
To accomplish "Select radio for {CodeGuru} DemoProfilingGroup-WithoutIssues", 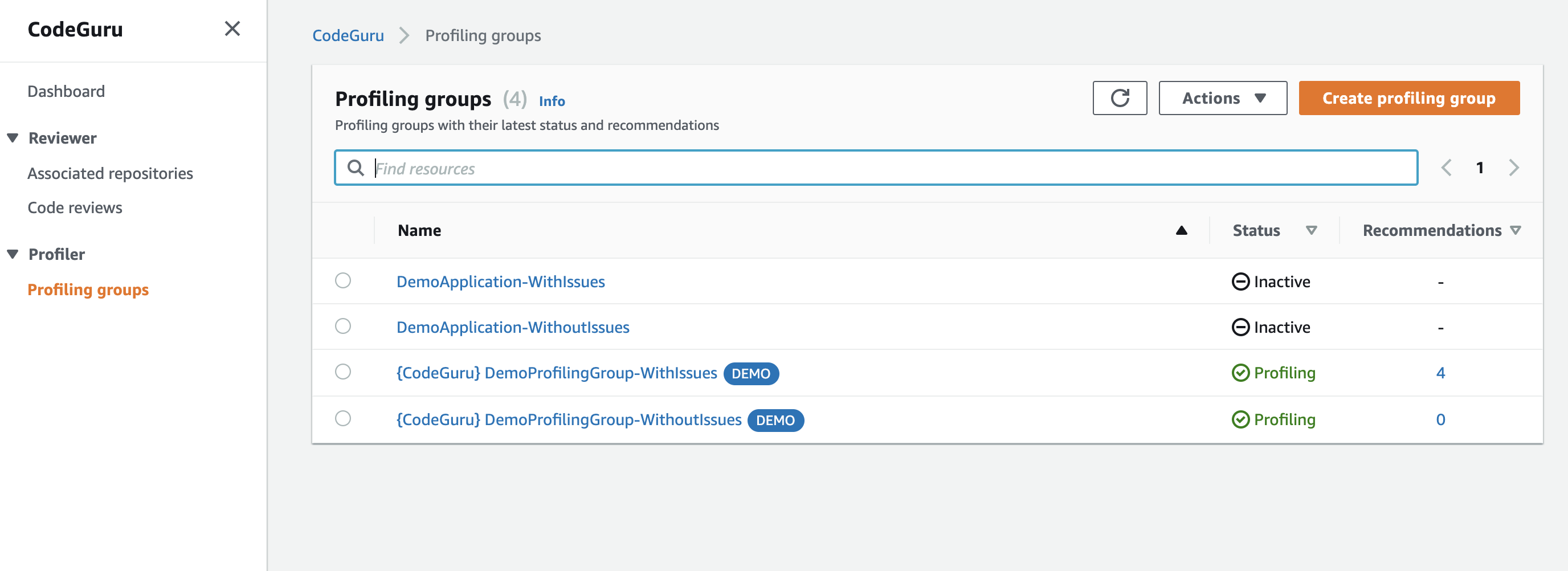I will point(342,418).
